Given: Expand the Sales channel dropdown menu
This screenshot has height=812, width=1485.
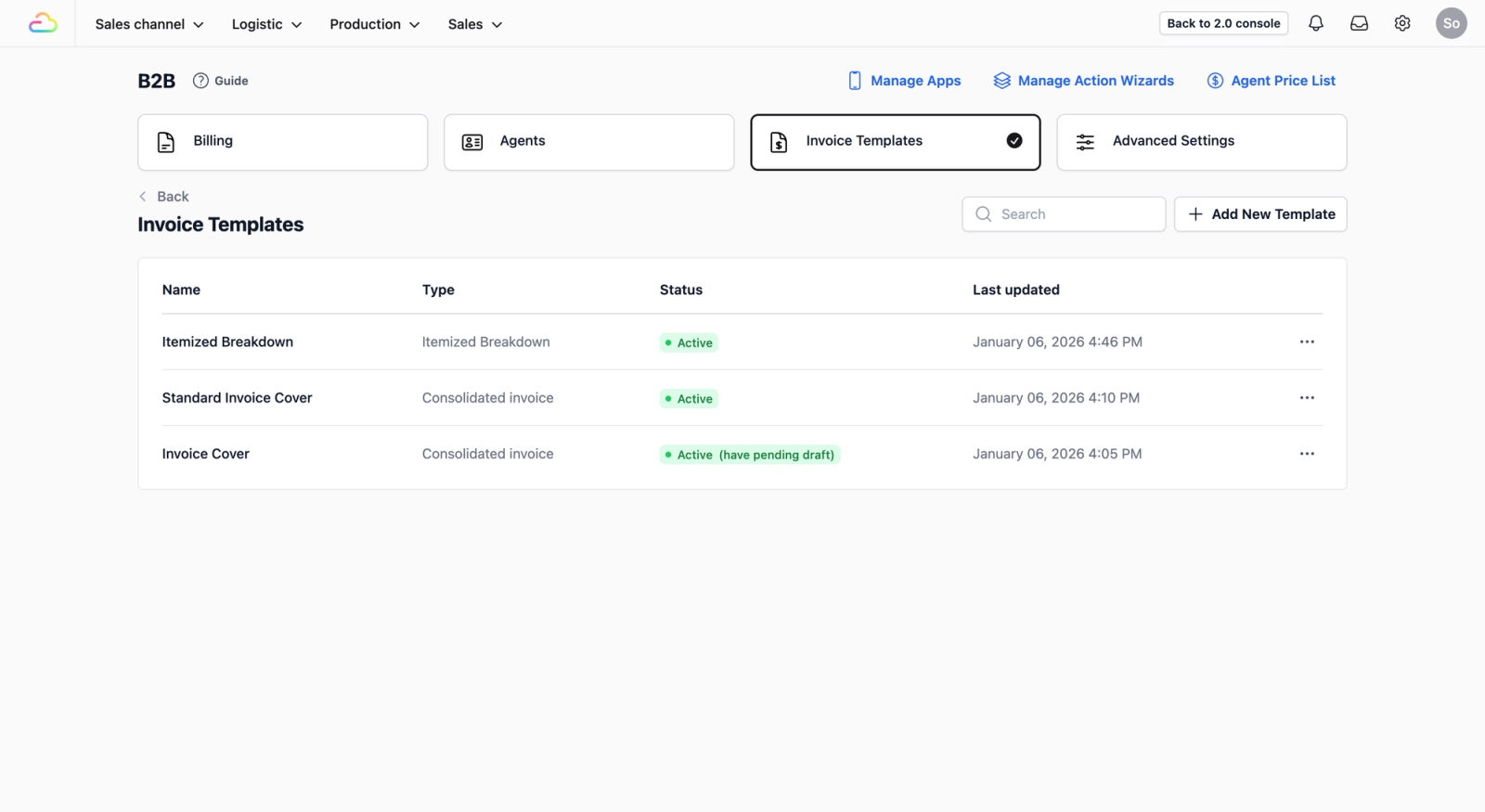Looking at the screenshot, I should click(149, 24).
